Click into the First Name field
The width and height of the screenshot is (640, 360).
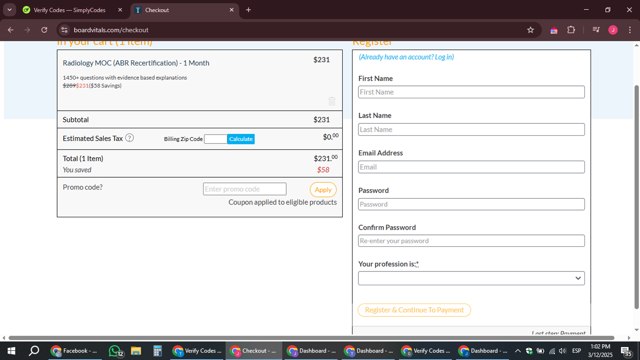point(471,92)
